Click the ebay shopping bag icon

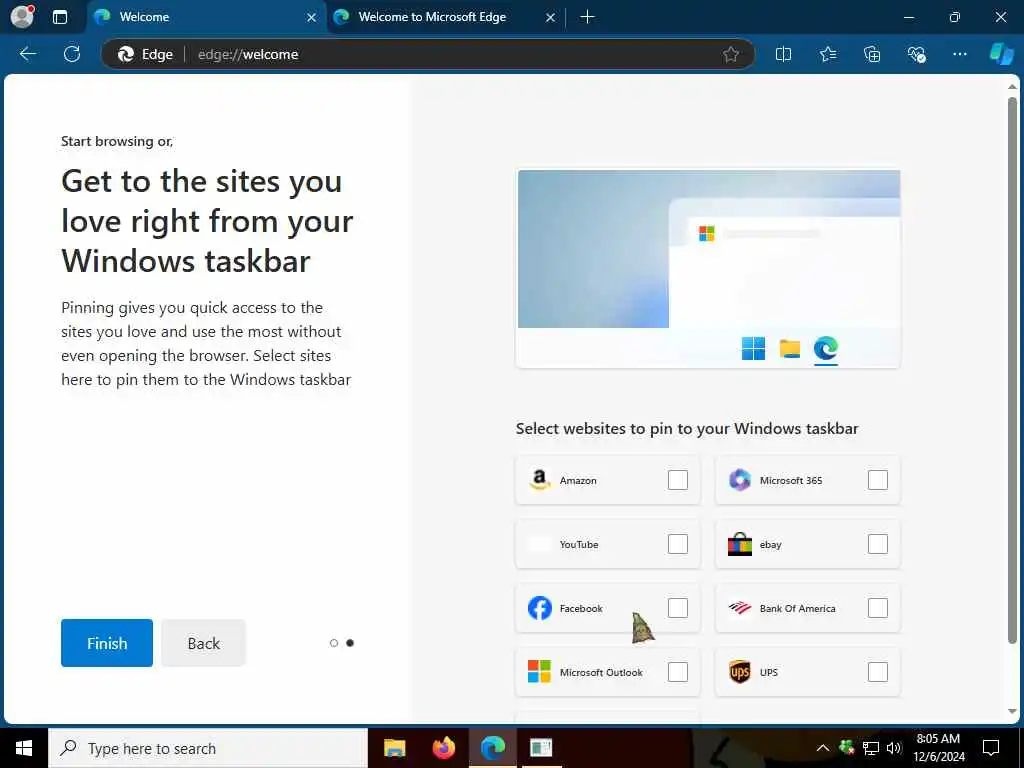pyautogui.click(x=739, y=544)
